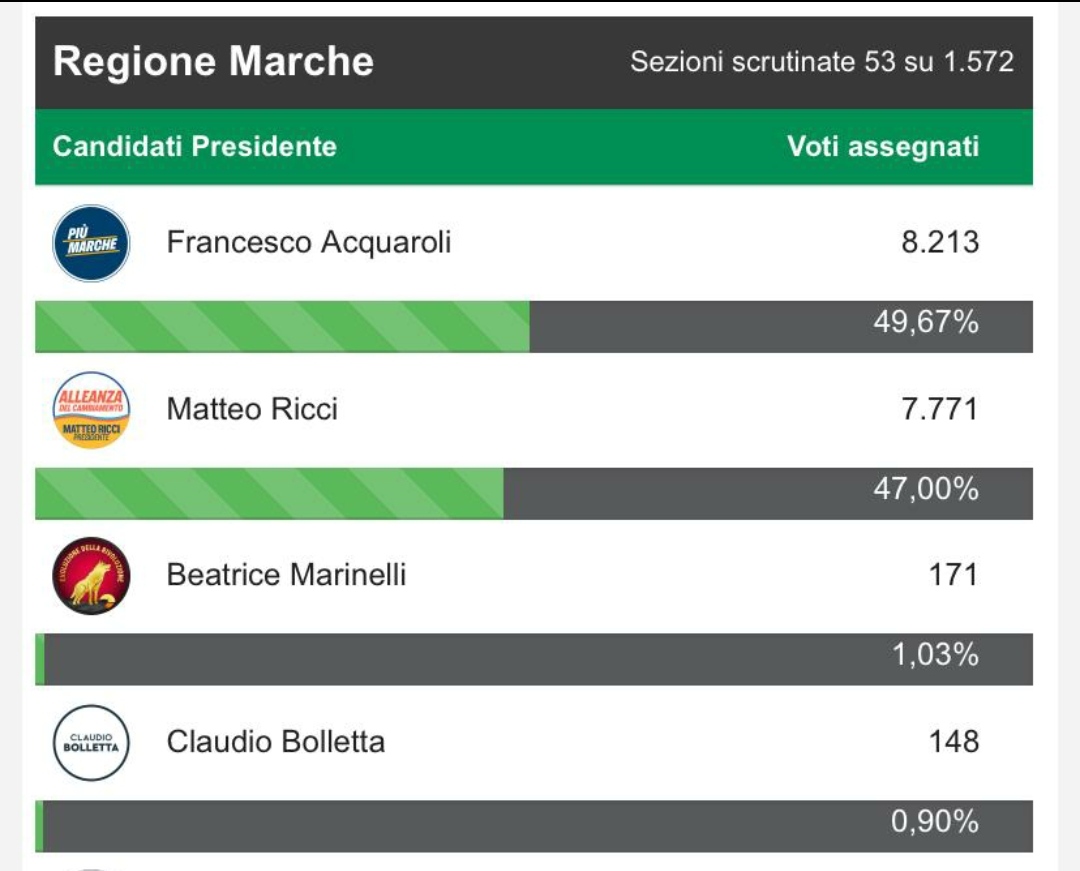Select Claudio Bolletta candidate name
Screen dimensions: 1080x871
pyautogui.click(x=276, y=742)
